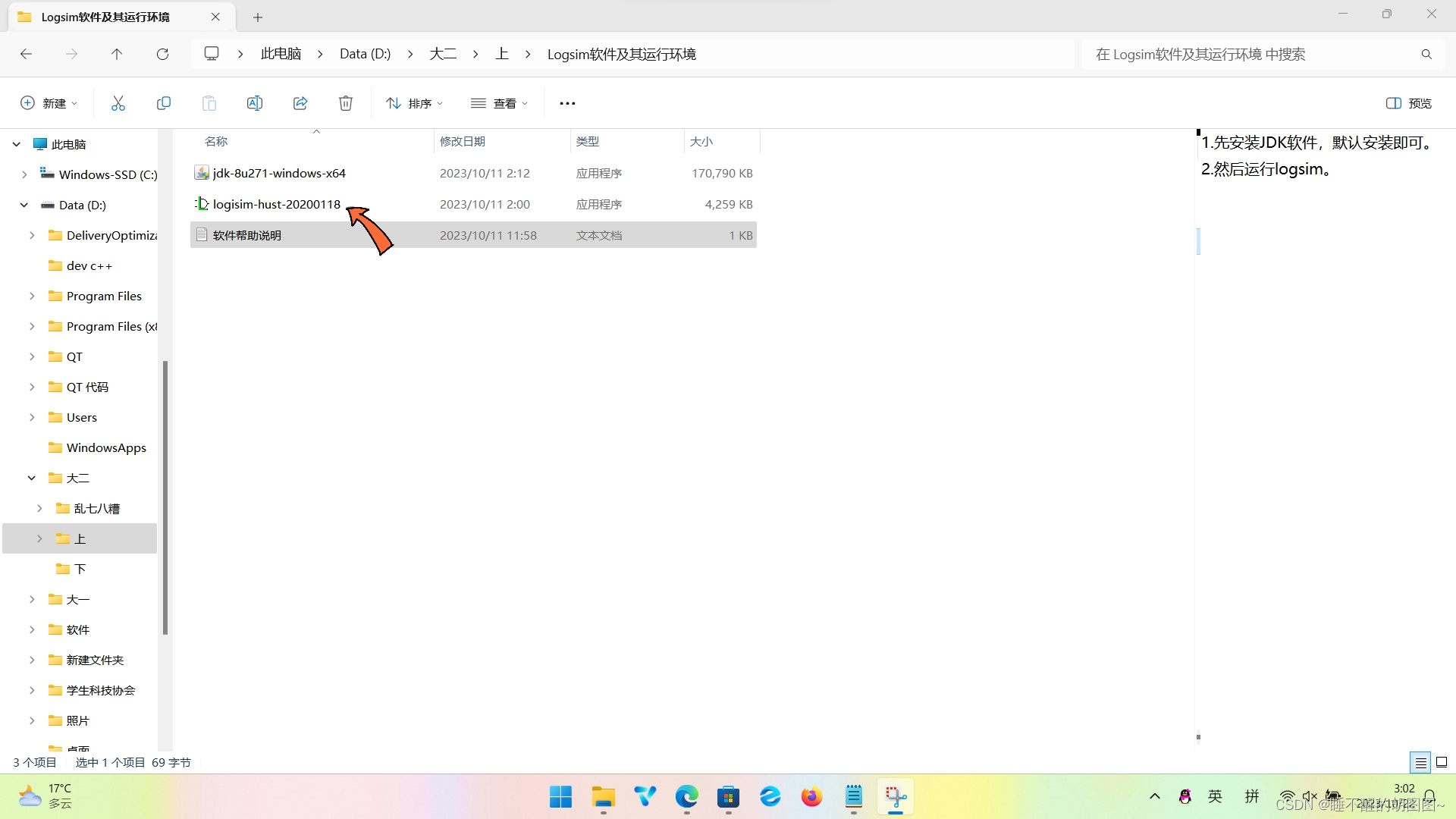Open a new tab with plus button
This screenshot has height=819, width=1456.
258,17
